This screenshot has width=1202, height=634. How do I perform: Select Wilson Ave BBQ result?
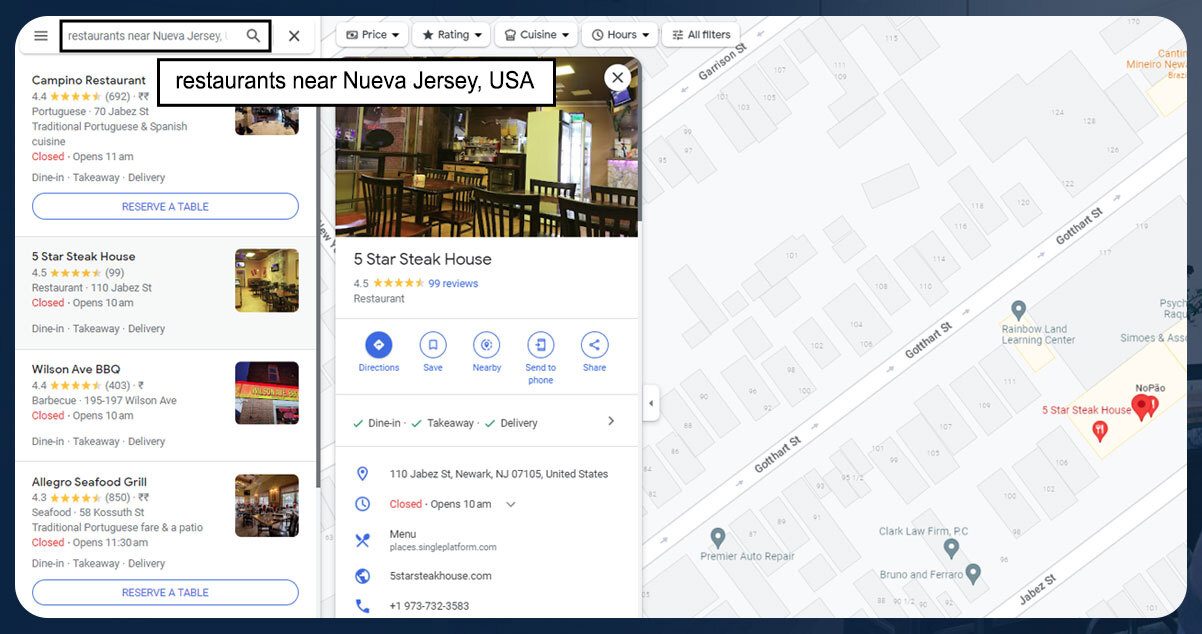[76, 370]
